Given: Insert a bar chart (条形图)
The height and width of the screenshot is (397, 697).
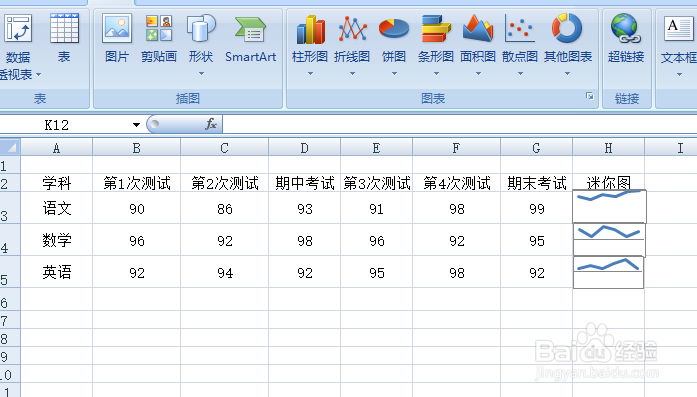Looking at the screenshot, I should point(436,44).
